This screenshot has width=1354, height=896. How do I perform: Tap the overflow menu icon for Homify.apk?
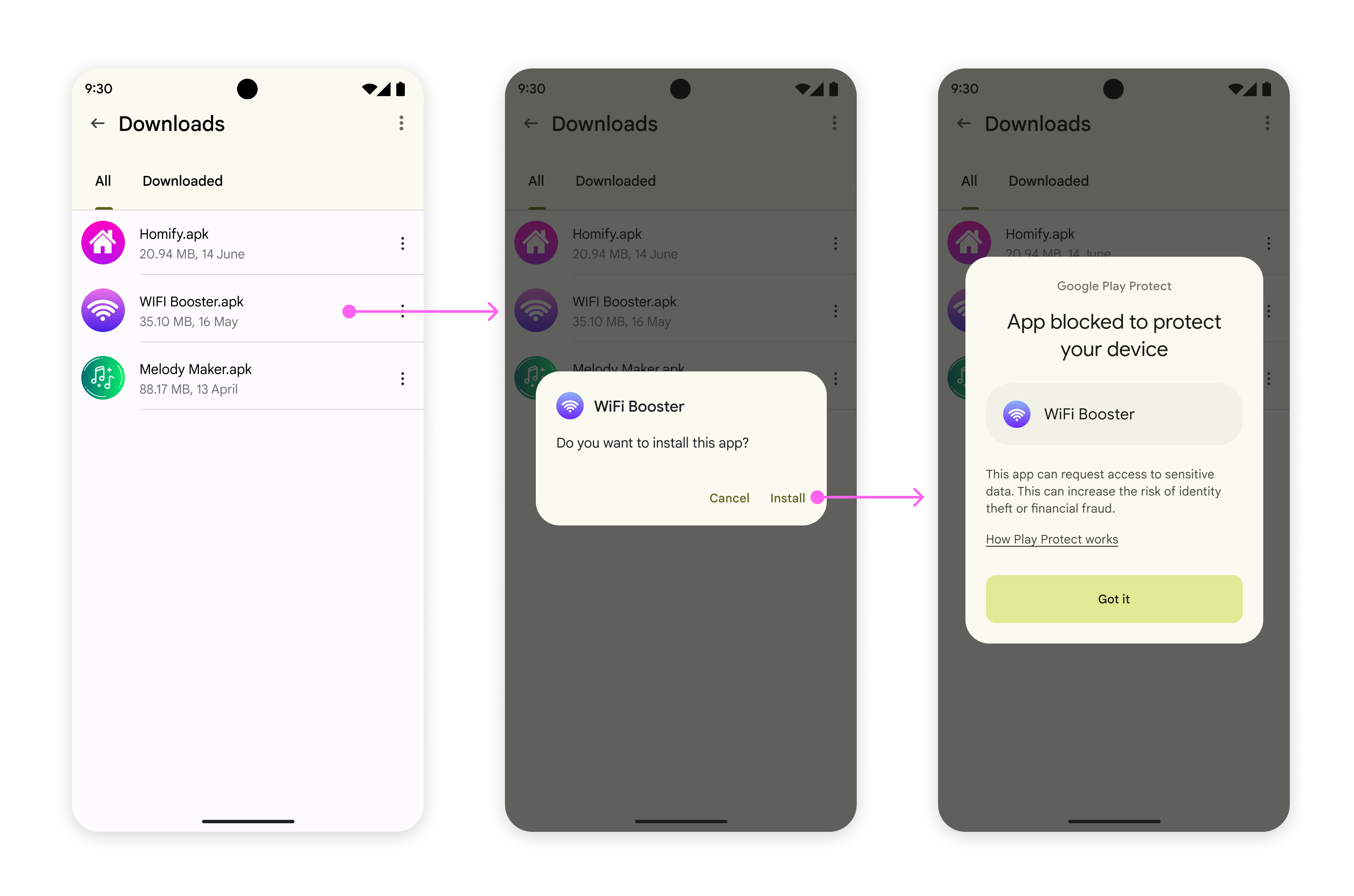coord(400,244)
